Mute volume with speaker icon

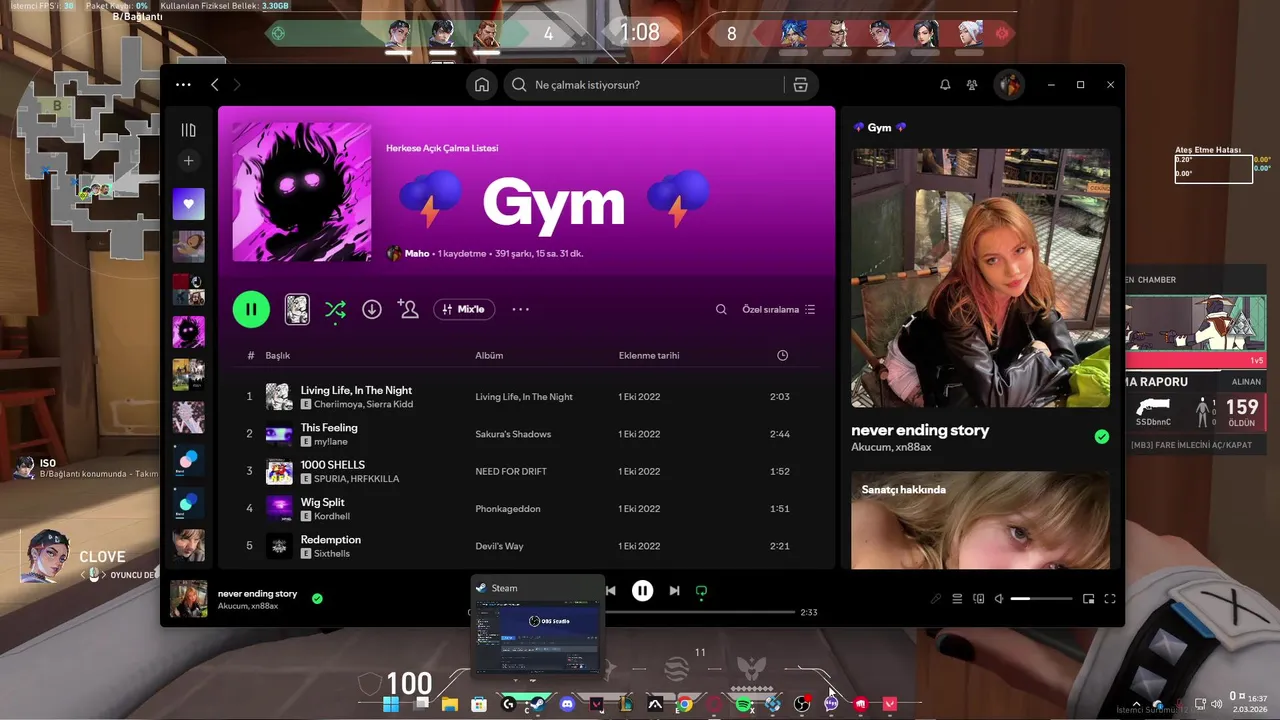(998, 599)
